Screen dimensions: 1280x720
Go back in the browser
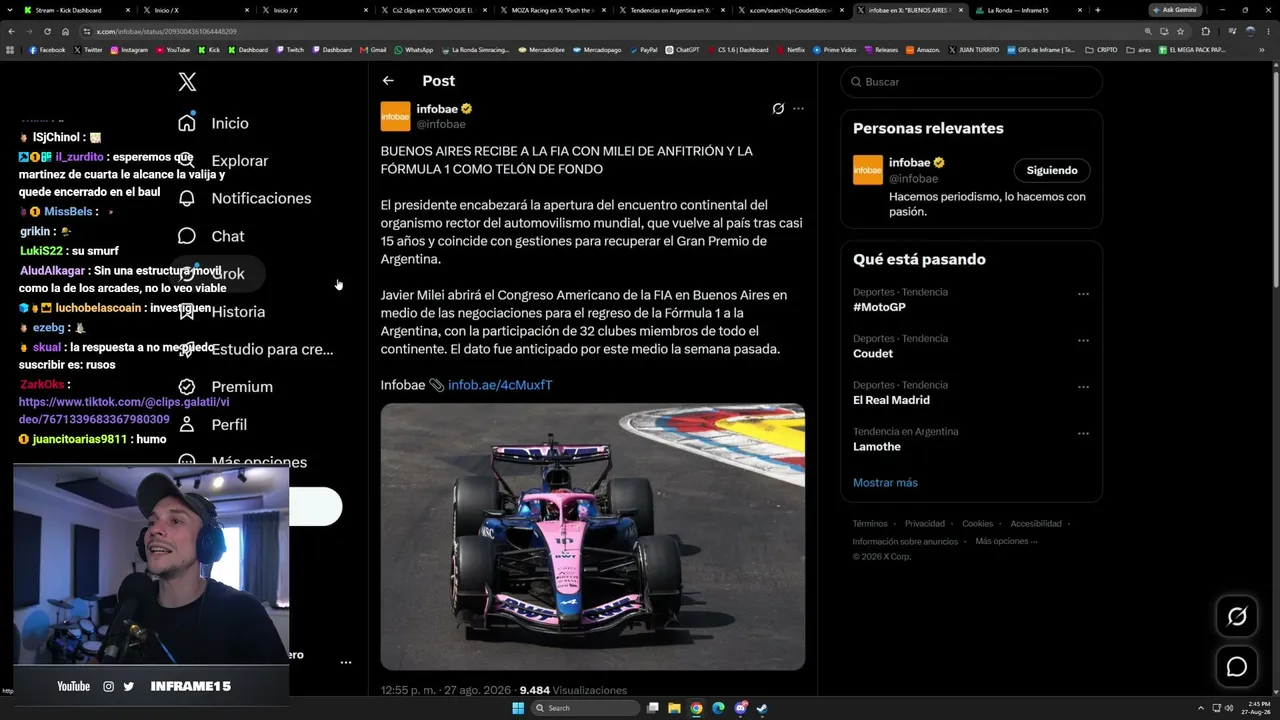pos(11,31)
